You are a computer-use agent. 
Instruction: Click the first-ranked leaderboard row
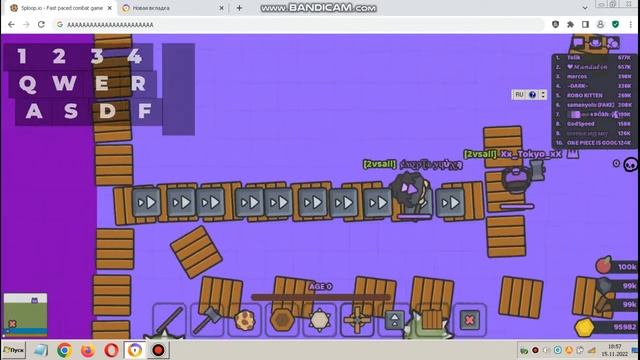[594, 58]
